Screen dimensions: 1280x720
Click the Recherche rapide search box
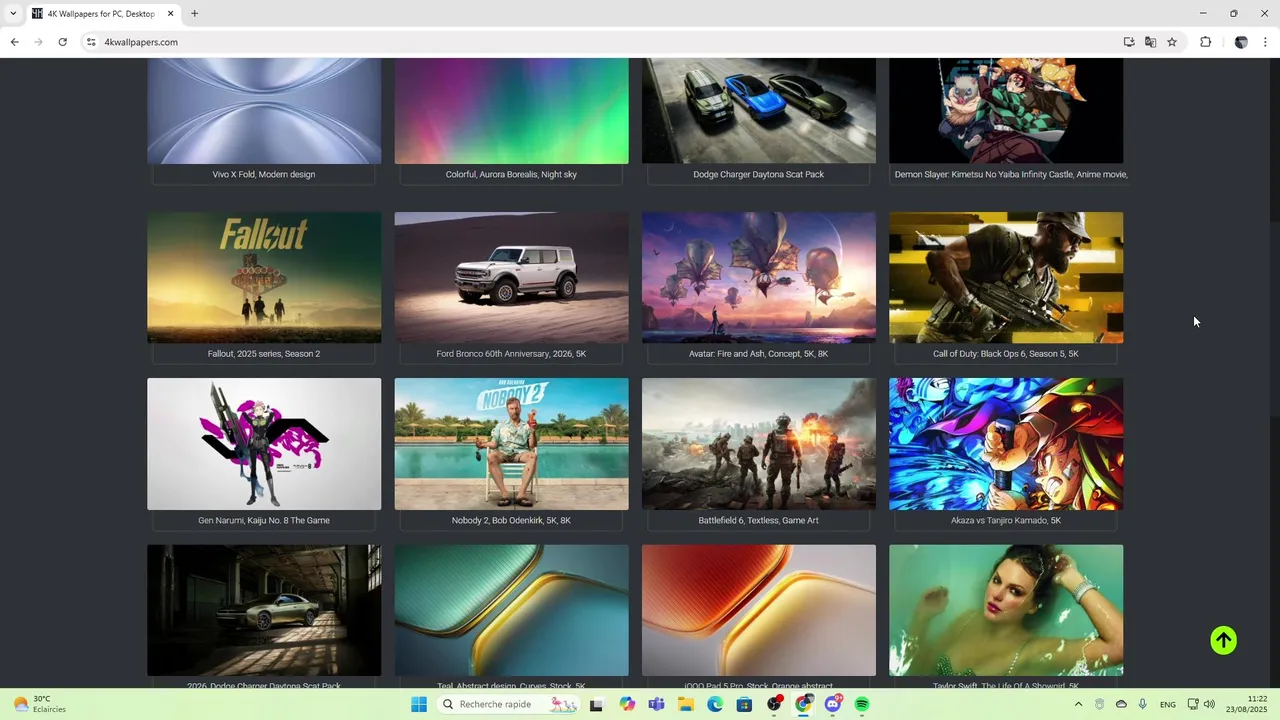510,704
